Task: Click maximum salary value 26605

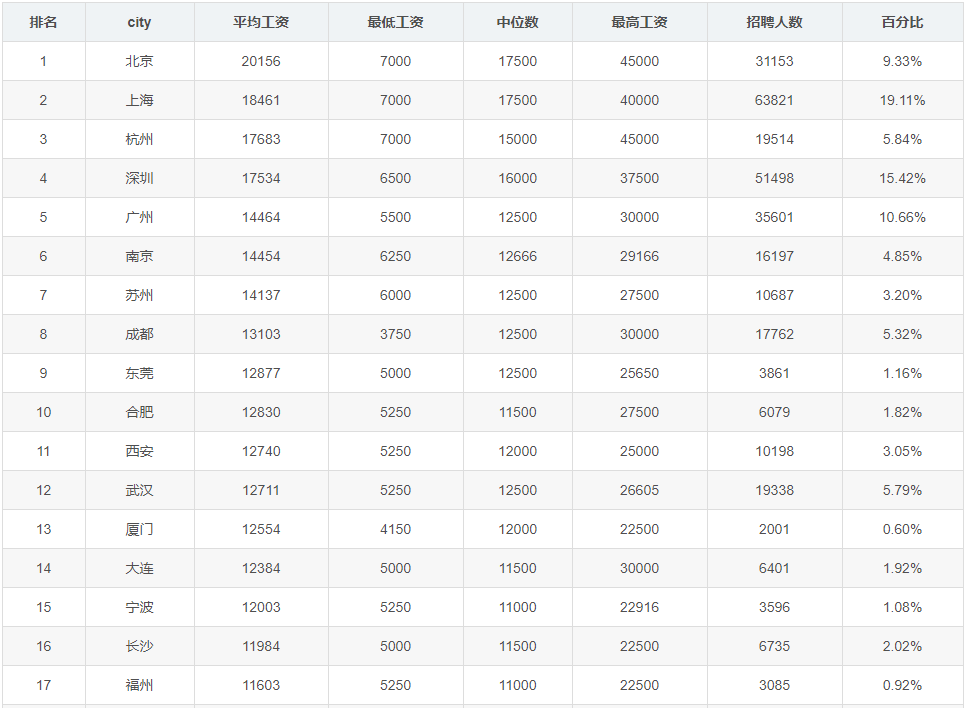Action: pyautogui.click(x=639, y=490)
